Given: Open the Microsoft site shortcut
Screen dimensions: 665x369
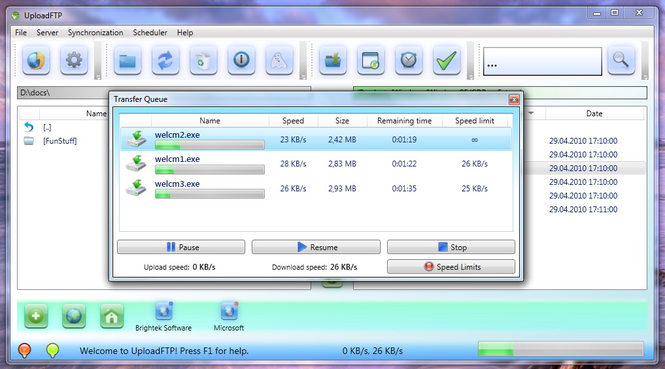Looking at the screenshot, I should 229,317.
